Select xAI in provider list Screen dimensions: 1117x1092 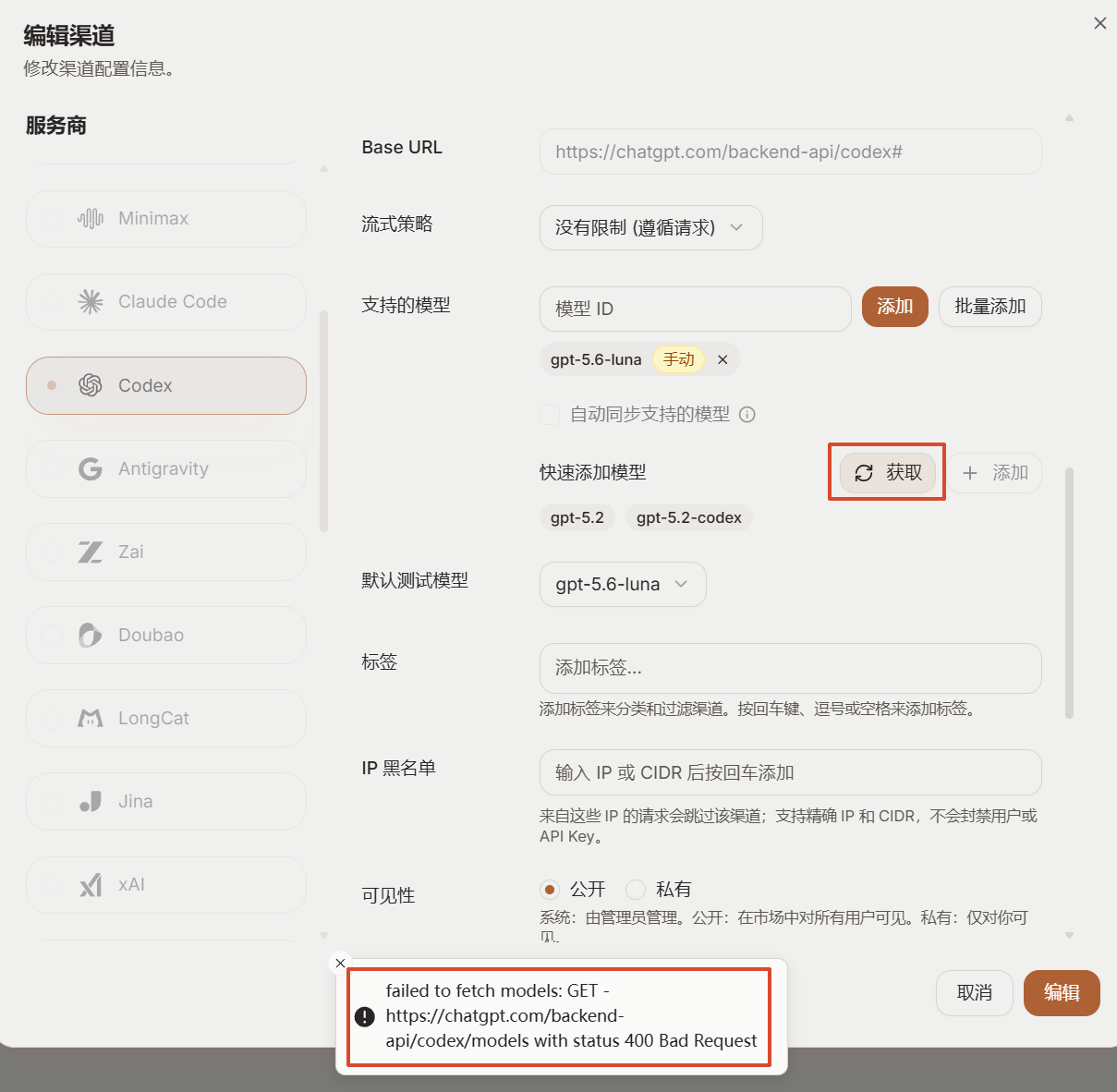(166, 885)
